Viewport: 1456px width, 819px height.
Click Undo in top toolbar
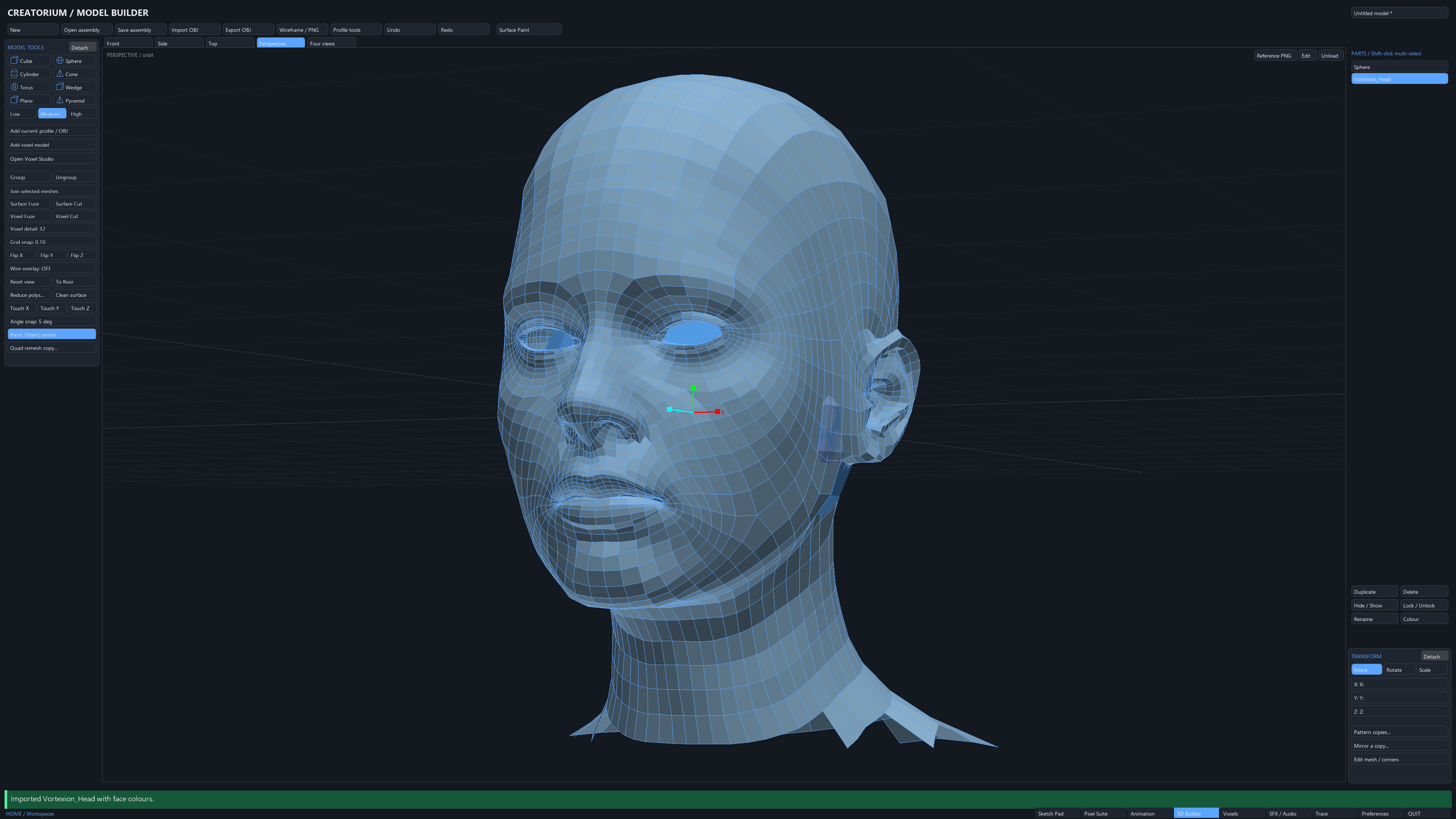tap(410, 30)
